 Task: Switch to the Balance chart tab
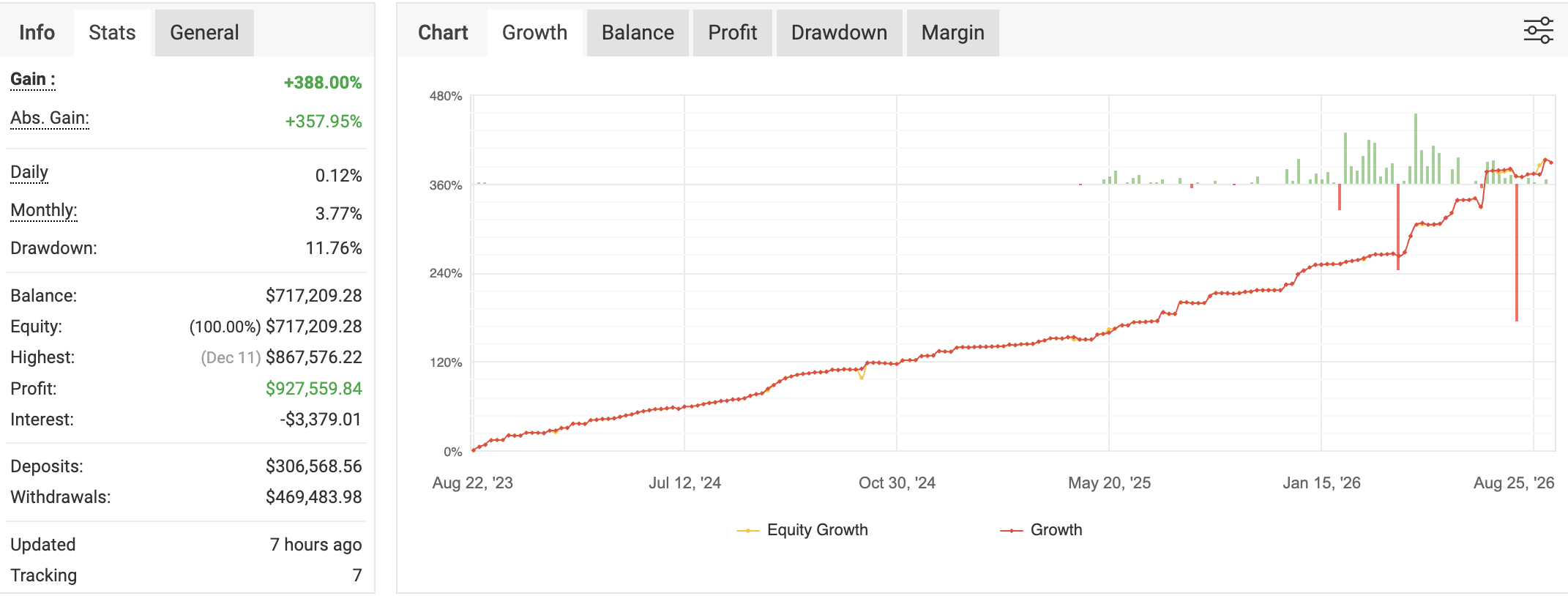[x=638, y=33]
